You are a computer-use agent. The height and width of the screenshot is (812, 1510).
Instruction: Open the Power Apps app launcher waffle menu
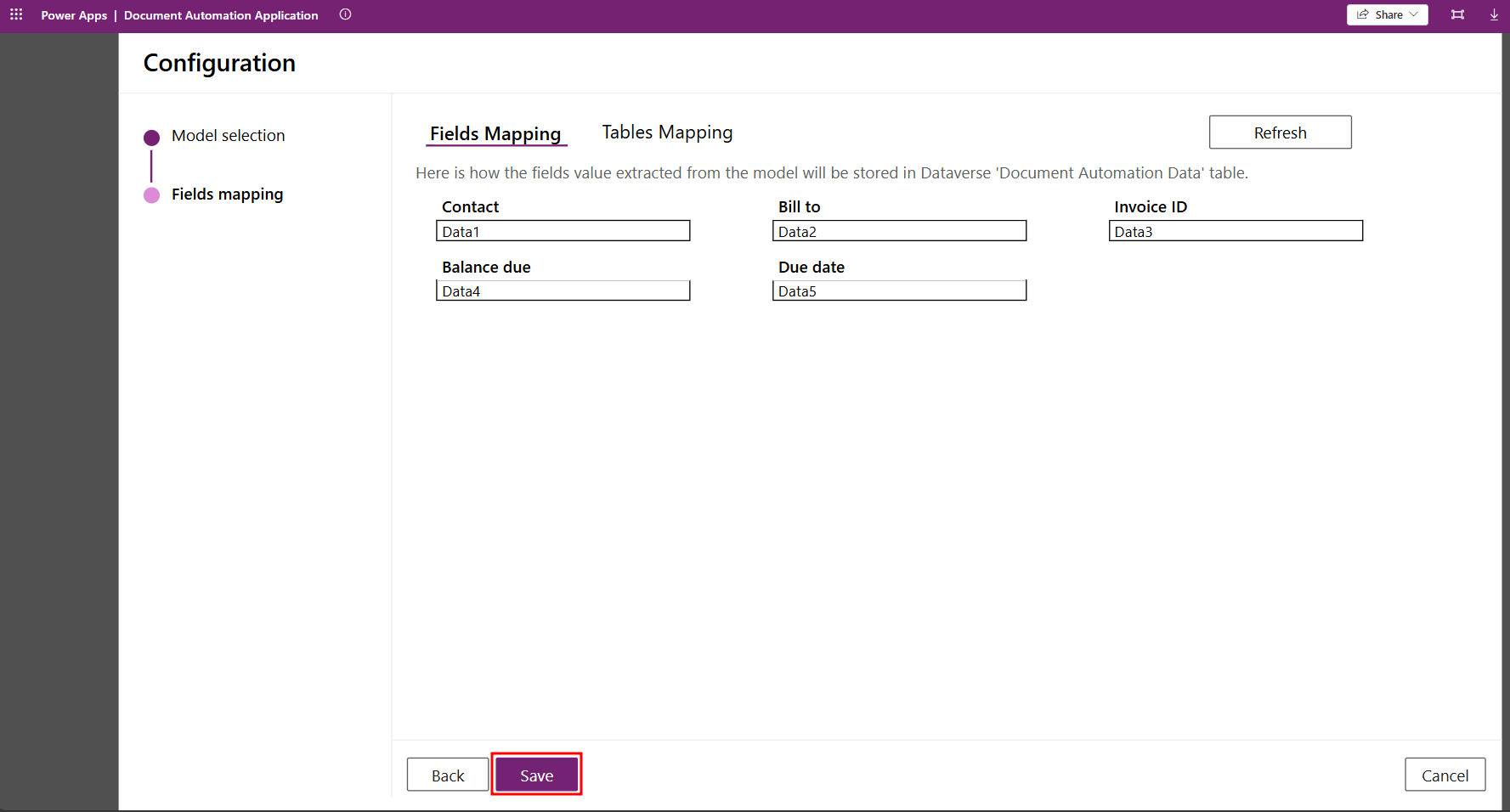pos(16,14)
